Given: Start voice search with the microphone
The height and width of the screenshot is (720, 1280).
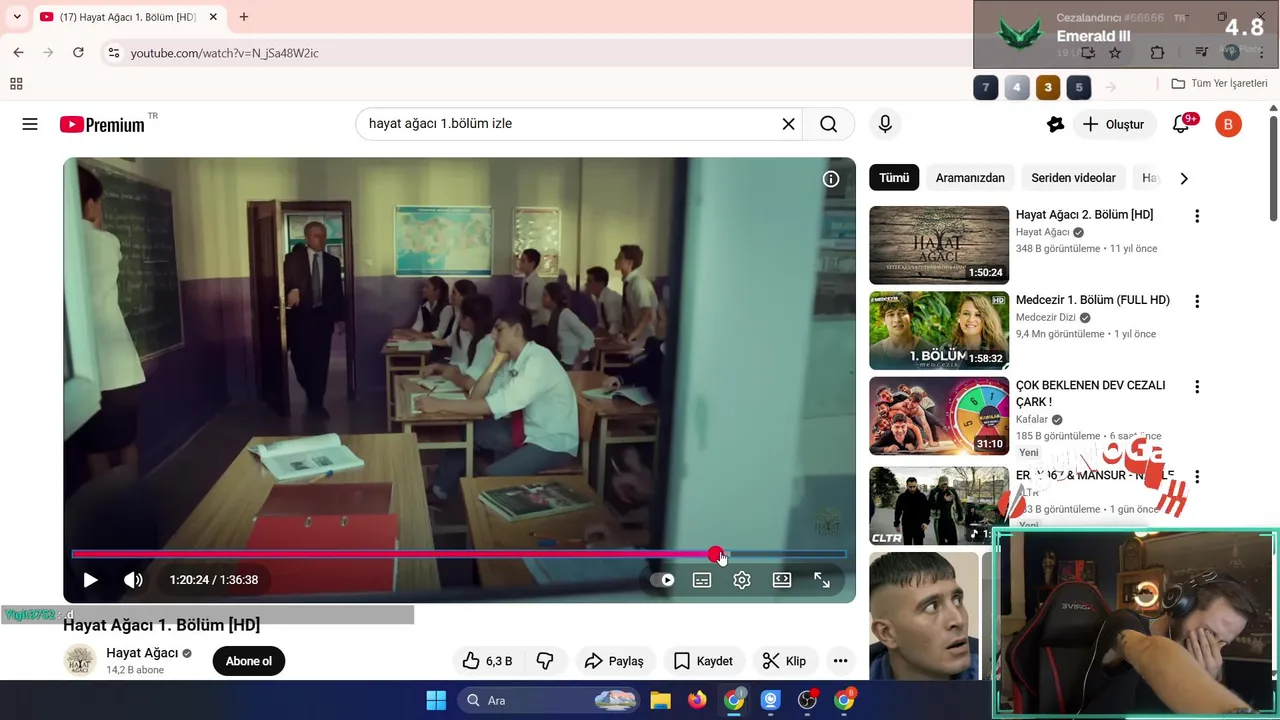Looking at the screenshot, I should (885, 124).
